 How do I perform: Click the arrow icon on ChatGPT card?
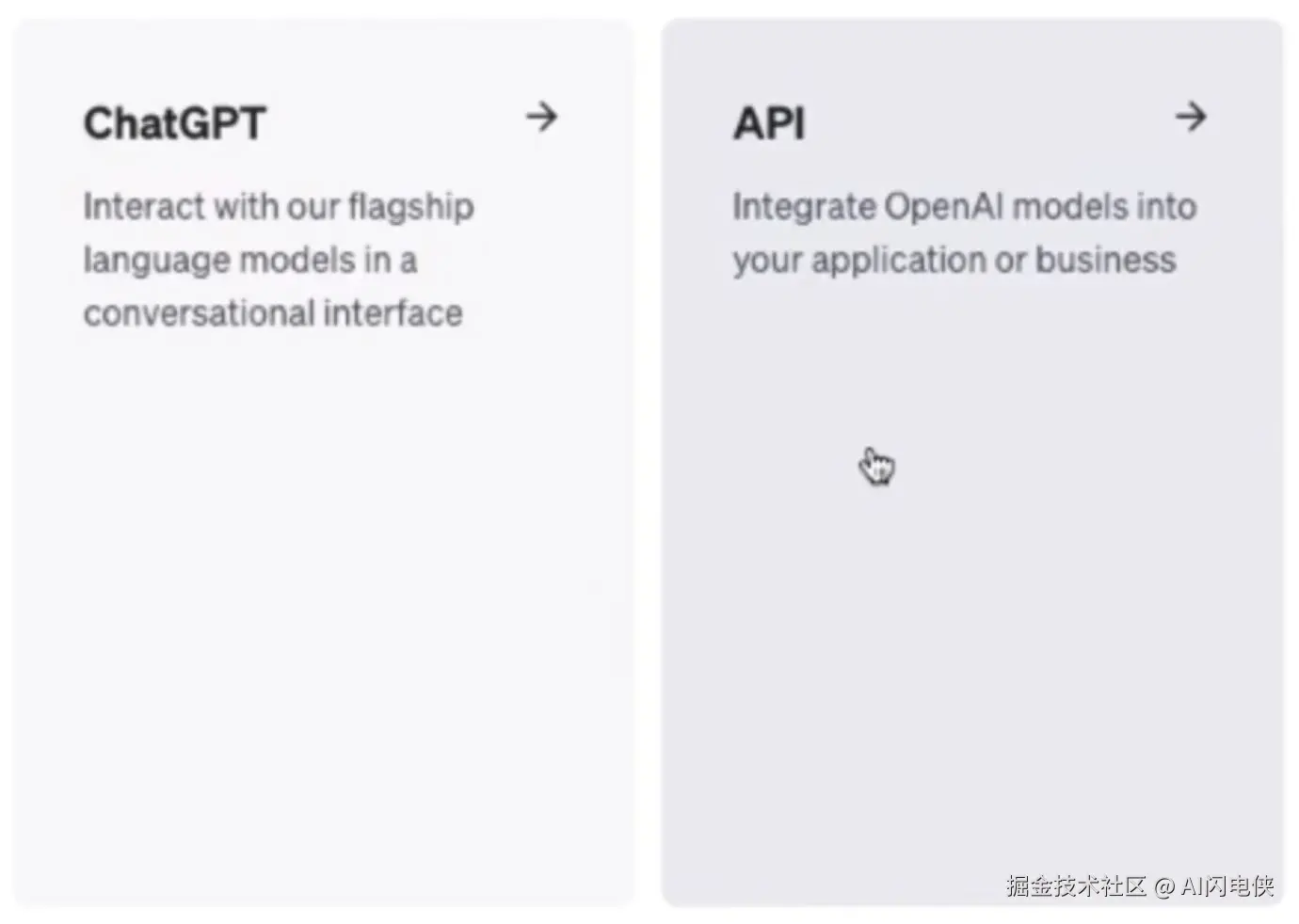point(541,118)
